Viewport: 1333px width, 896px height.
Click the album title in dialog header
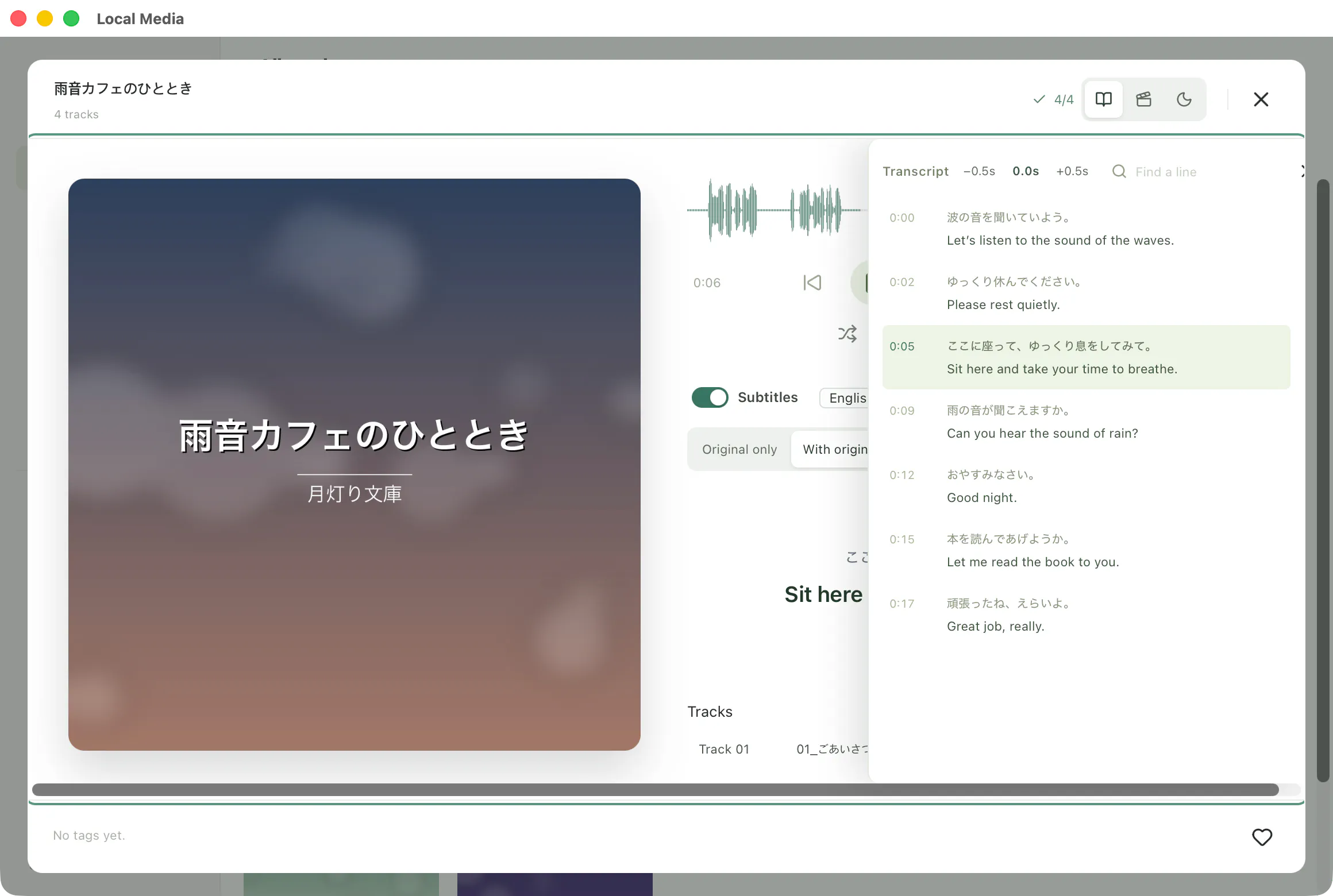[123, 88]
